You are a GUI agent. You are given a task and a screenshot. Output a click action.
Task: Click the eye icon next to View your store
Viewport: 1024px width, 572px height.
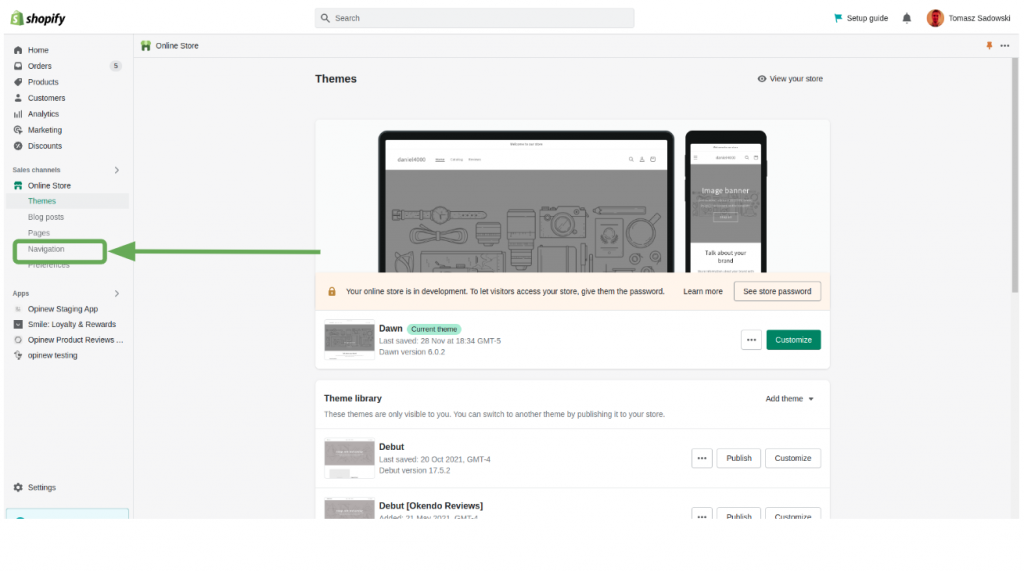pos(761,79)
